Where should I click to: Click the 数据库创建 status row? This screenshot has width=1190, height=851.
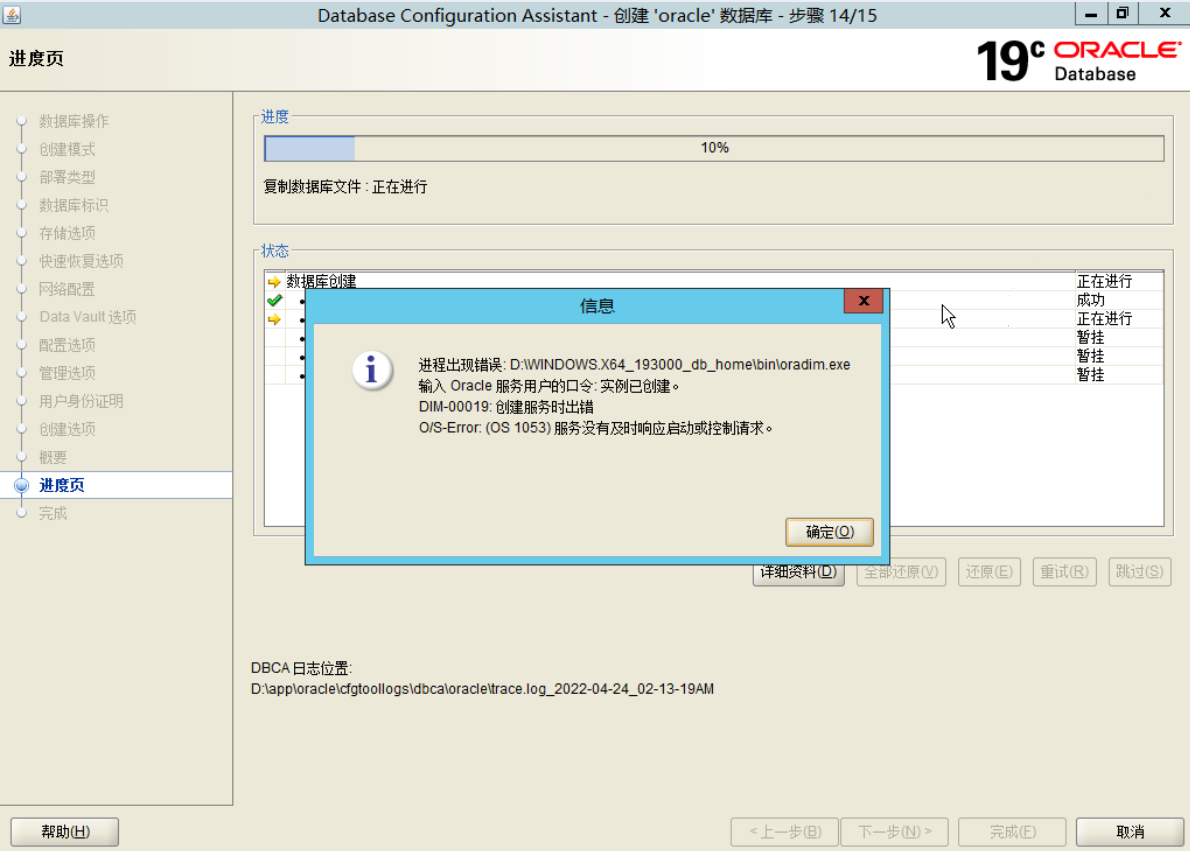[x=713, y=282]
